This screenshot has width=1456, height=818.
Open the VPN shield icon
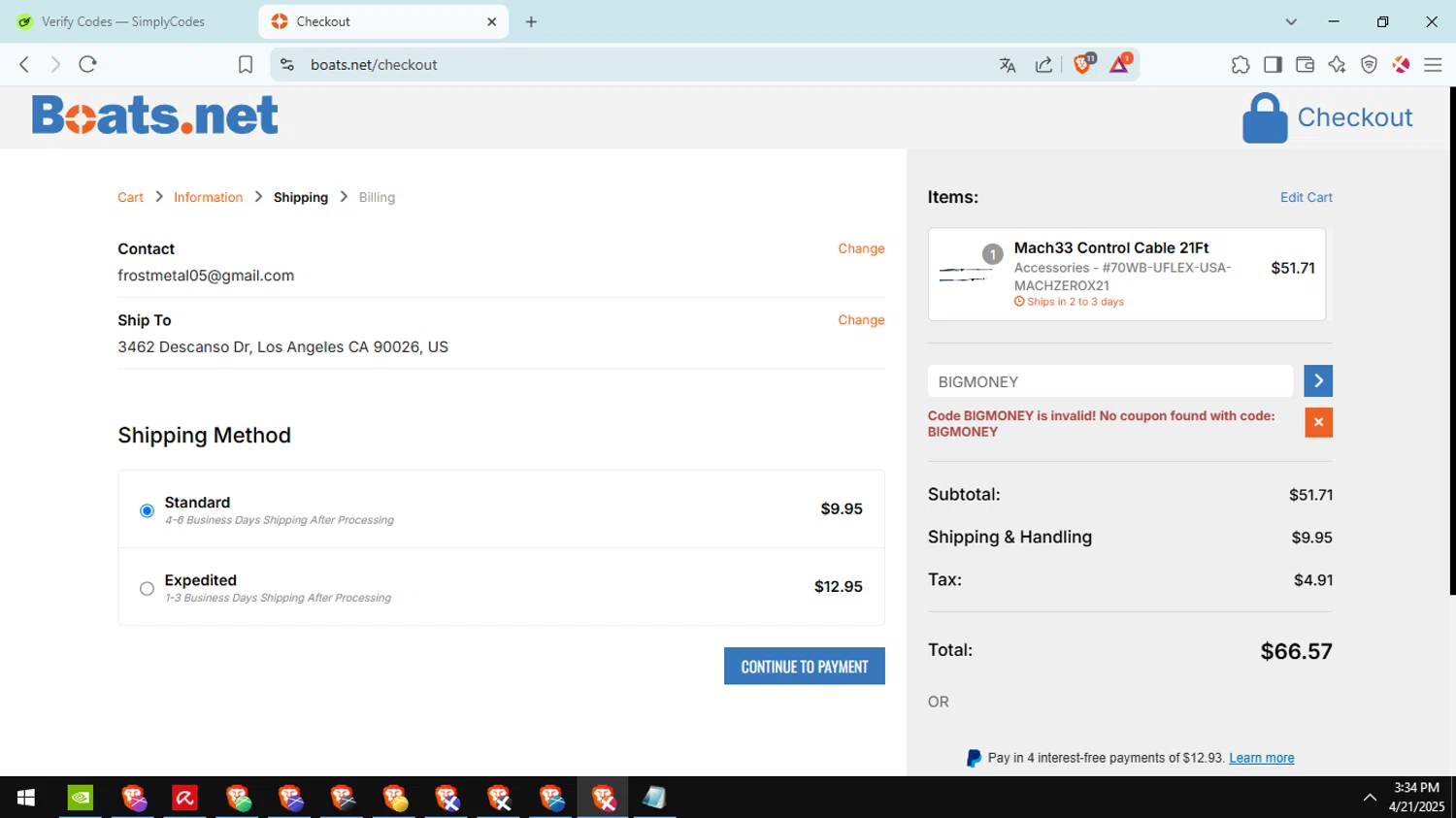pos(1369,65)
